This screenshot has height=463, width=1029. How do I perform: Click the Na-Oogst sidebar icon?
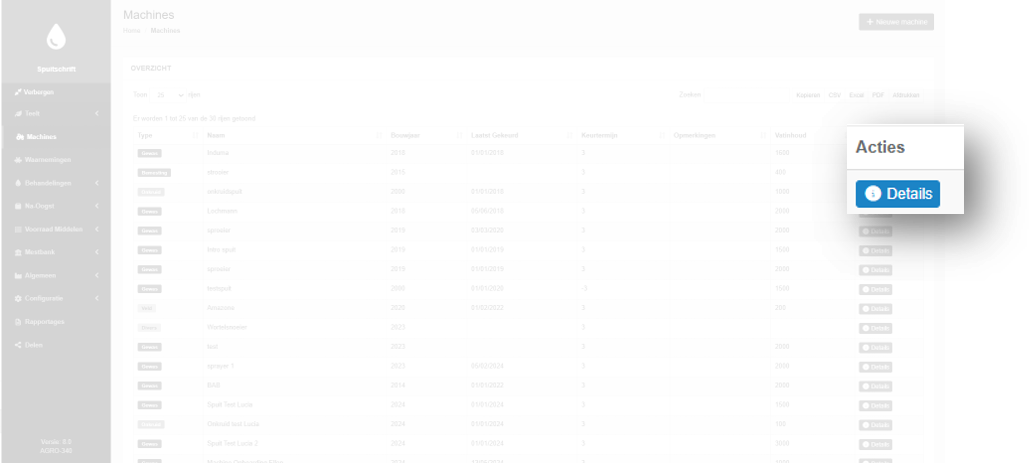coord(18,206)
